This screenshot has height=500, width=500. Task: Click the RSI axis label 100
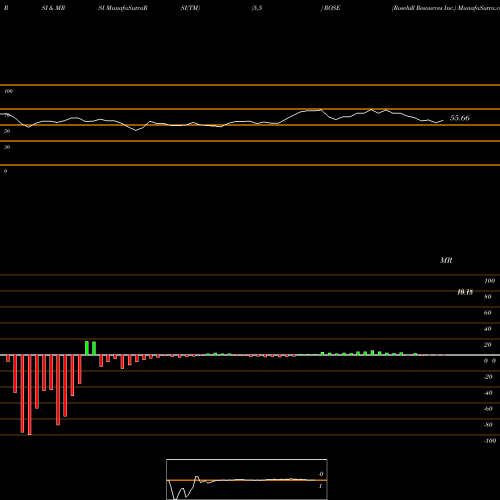click(x=8, y=91)
